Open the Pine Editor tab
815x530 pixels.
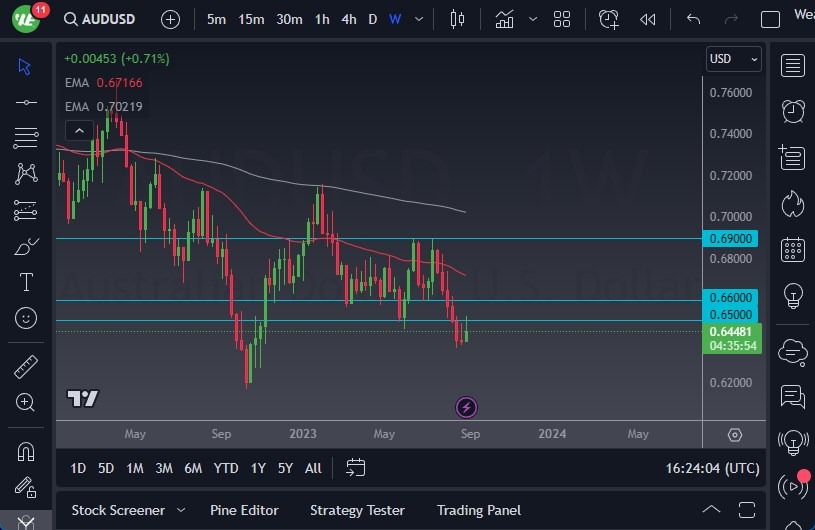point(246,510)
